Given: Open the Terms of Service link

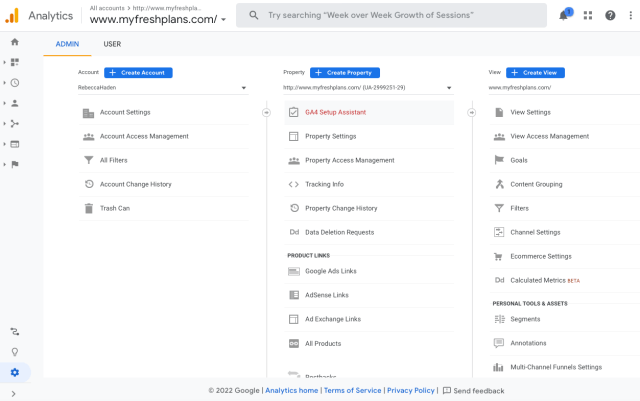Looking at the screenshot, I should coord(353,390).
